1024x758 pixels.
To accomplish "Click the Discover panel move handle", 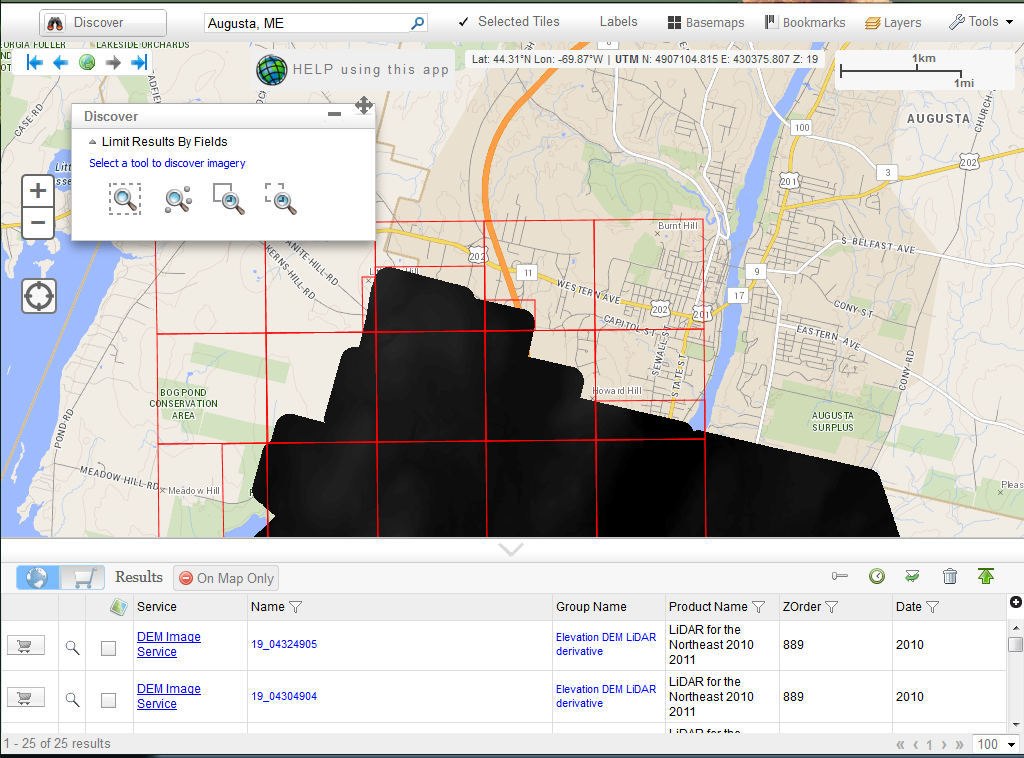I will (364, 105).
